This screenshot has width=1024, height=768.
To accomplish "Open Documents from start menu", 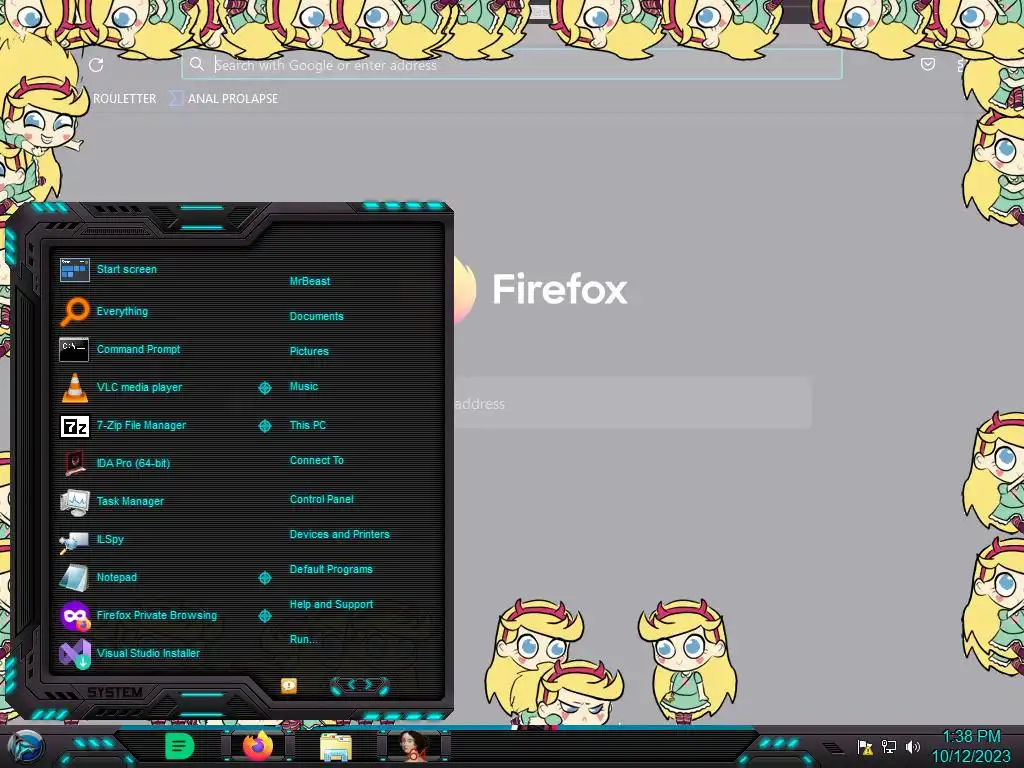I will click(316, 316).
